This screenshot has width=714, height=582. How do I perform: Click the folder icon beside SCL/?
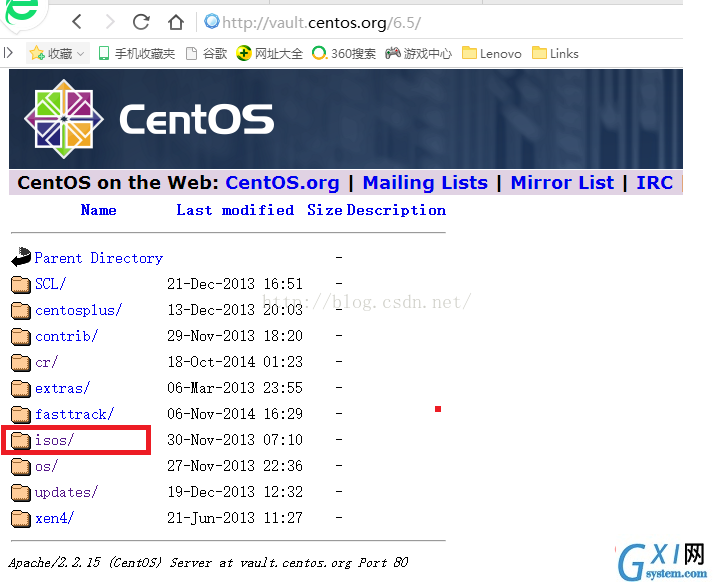click(x=20, y=284)
